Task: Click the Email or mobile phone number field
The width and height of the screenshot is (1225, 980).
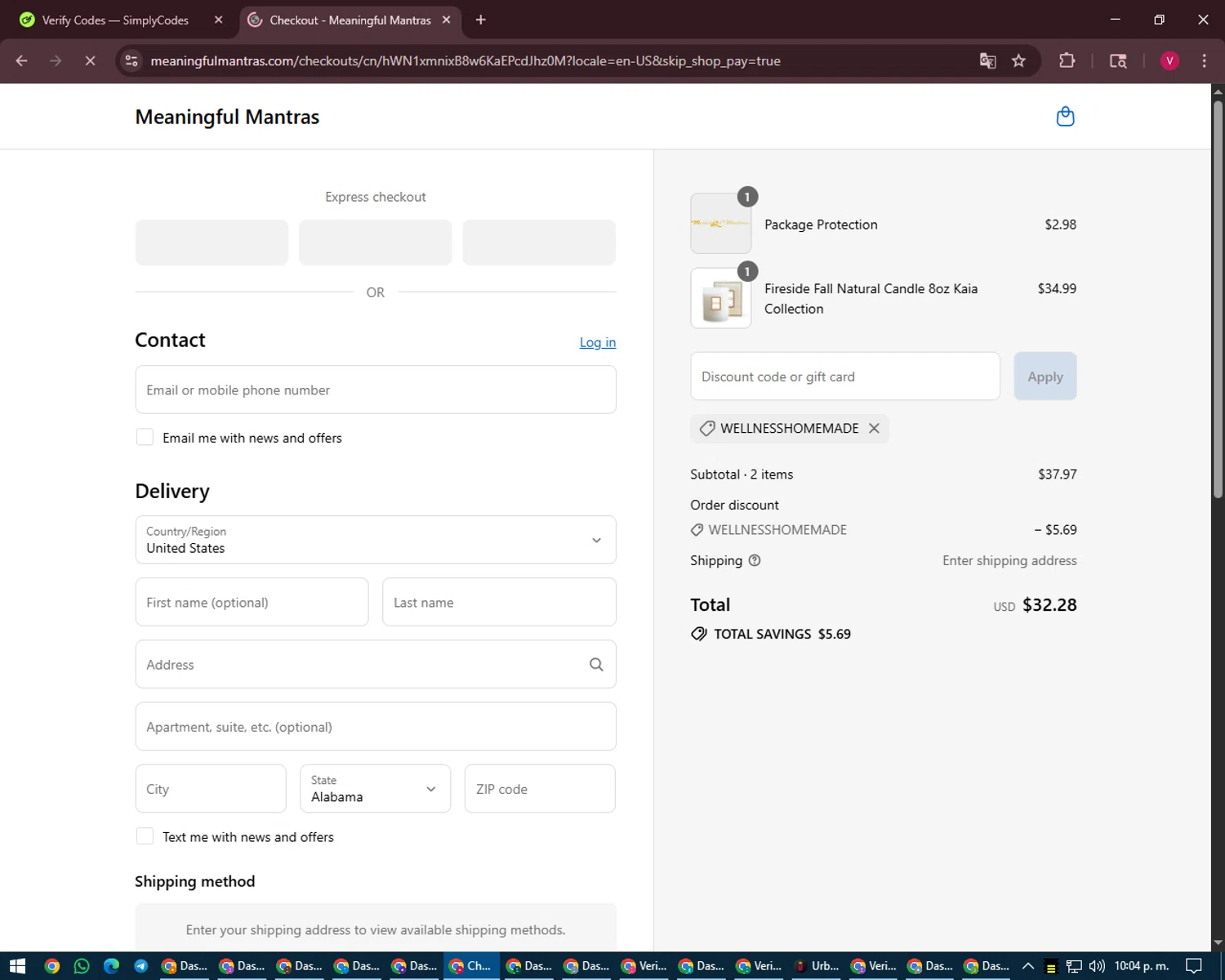Action: [376, 390]
